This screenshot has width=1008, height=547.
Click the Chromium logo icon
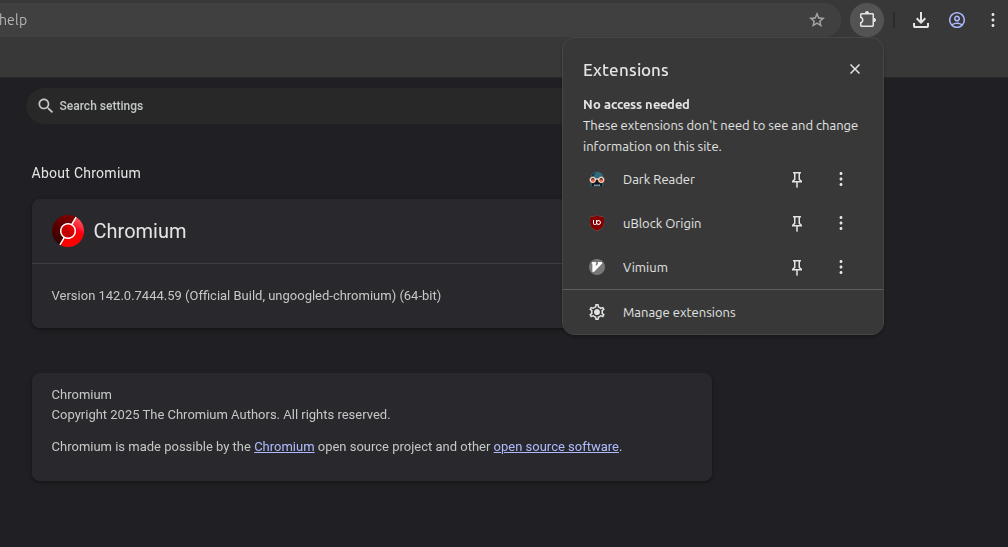68,231
